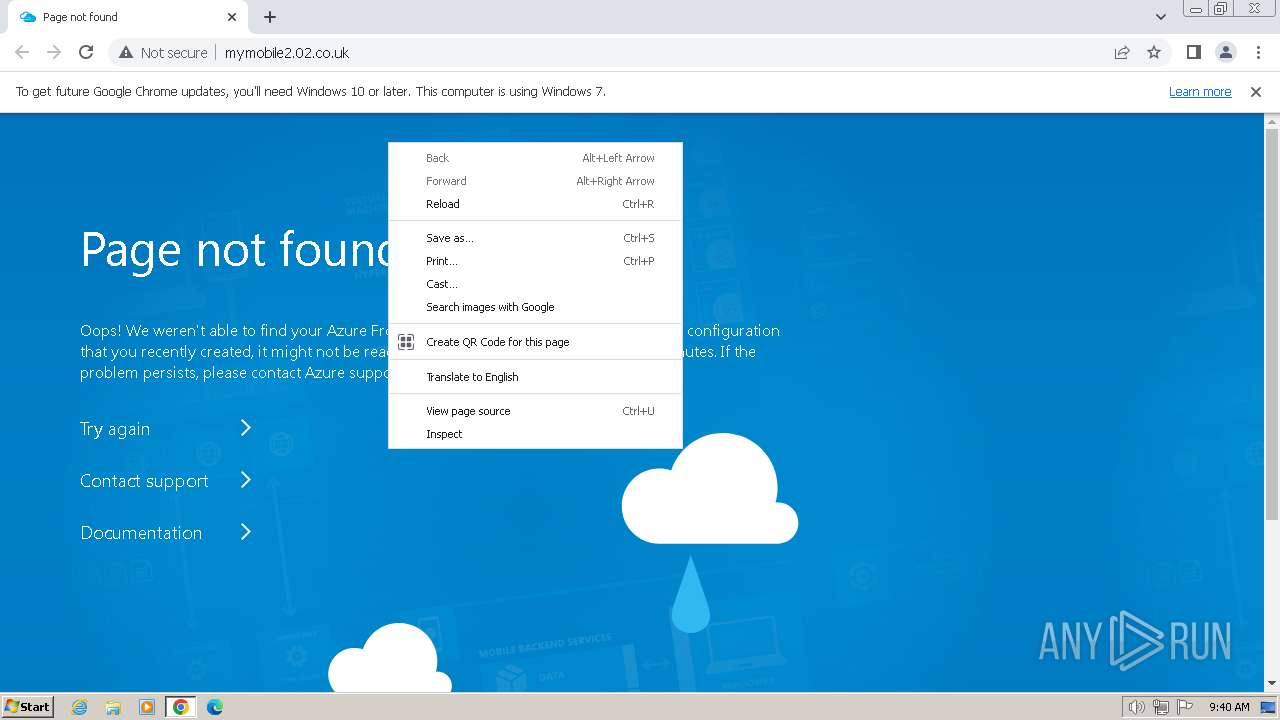Click the Not secure warning icon
The width and height of the screenshot is (1280, 720).
(125, 52)
